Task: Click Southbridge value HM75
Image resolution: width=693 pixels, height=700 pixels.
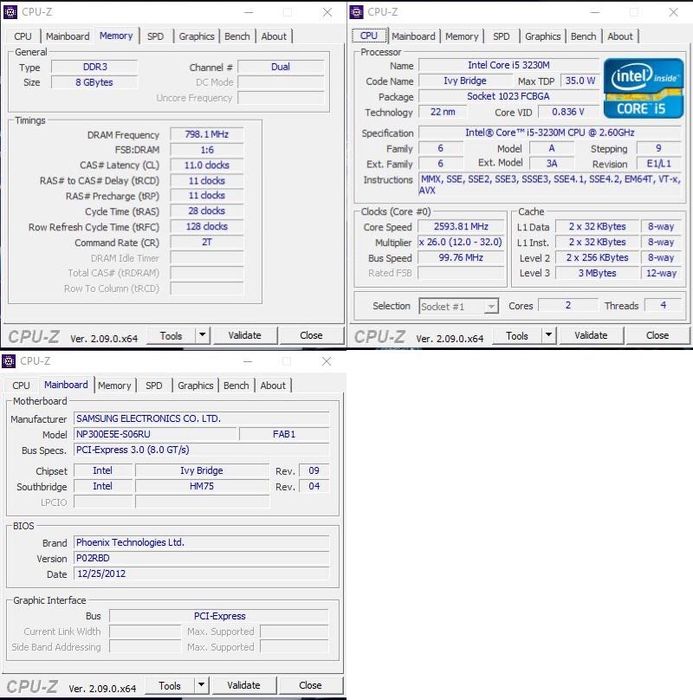Action: point(202,486)
